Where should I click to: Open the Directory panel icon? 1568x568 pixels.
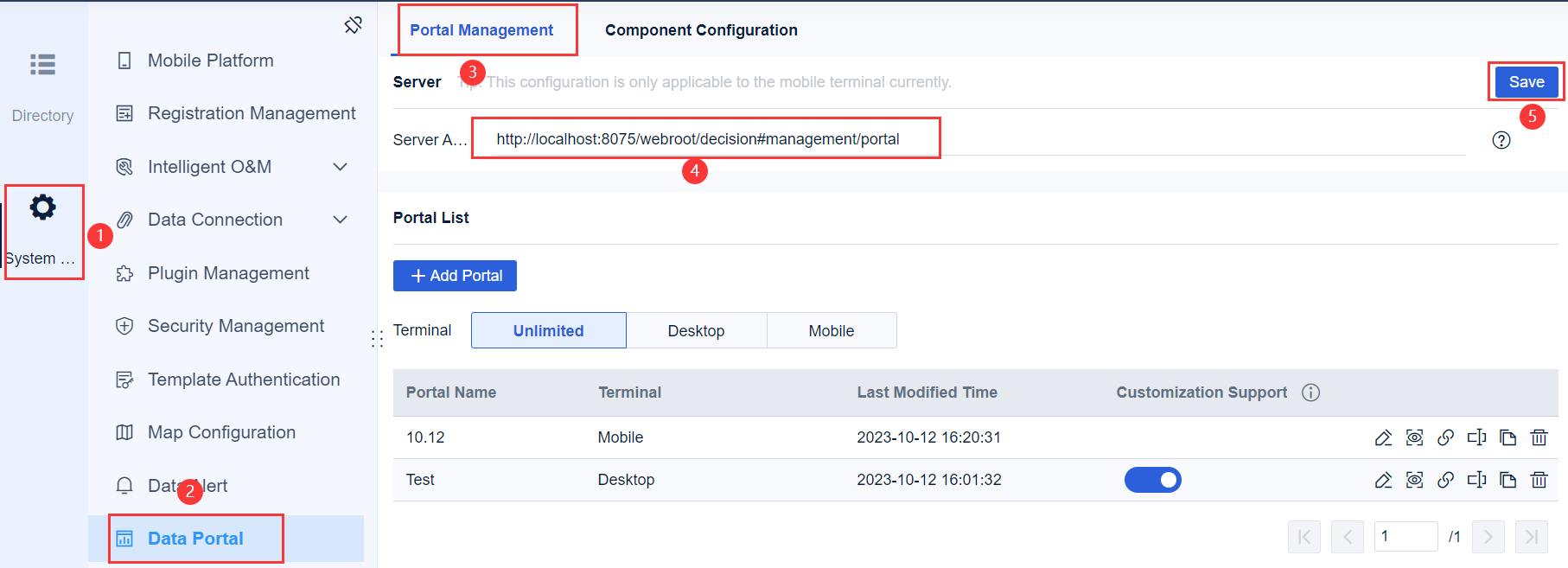pyautogui.click(x=42, y=64)
